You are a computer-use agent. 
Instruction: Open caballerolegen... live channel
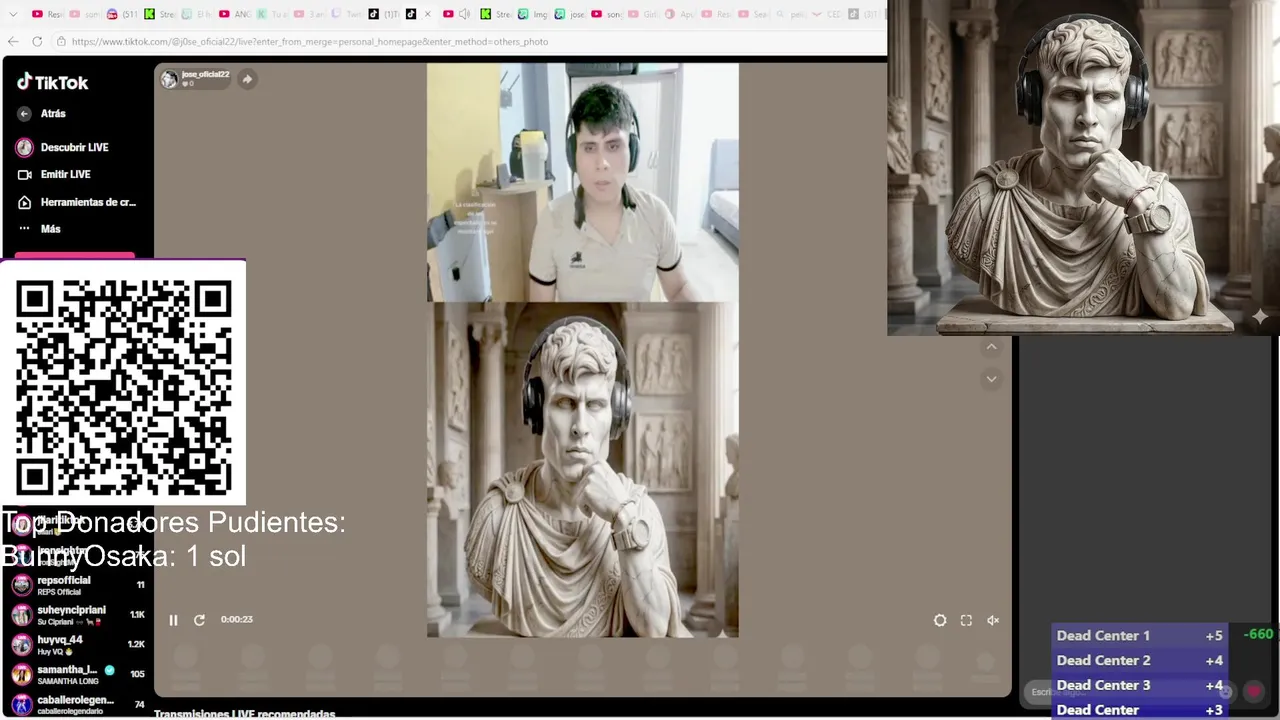tap(78, 705)
